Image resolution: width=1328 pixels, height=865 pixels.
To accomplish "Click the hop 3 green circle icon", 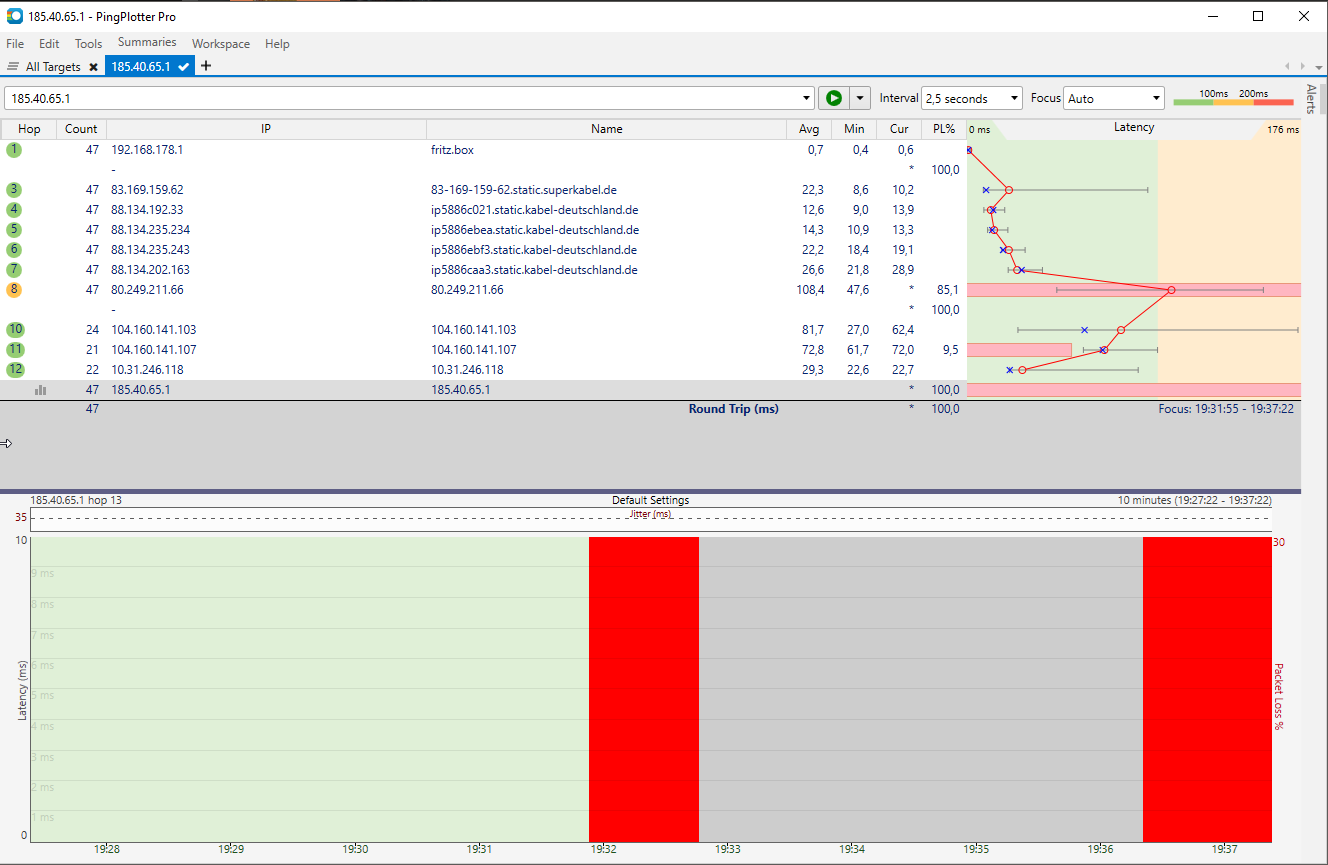I will (13, 190).
